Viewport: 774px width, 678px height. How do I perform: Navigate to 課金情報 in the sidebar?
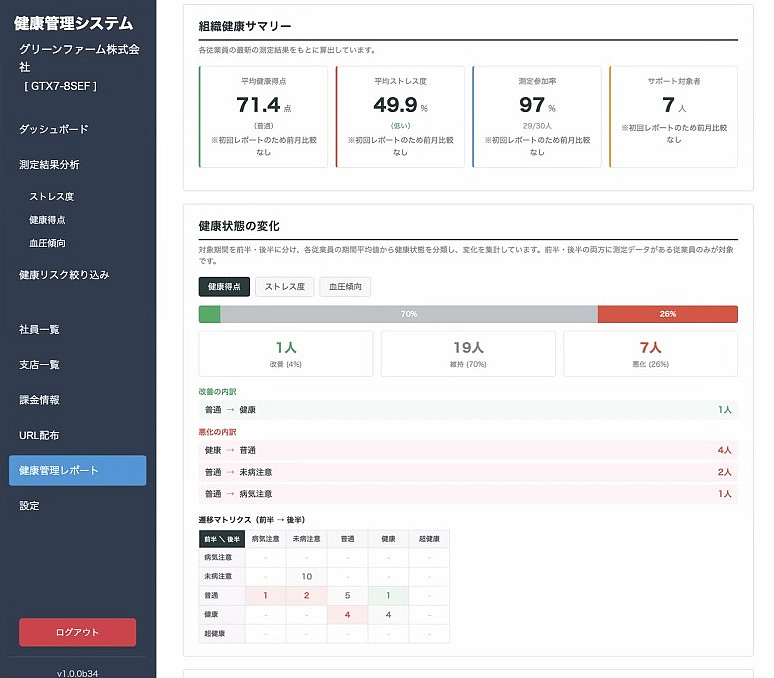pos(40,400)
